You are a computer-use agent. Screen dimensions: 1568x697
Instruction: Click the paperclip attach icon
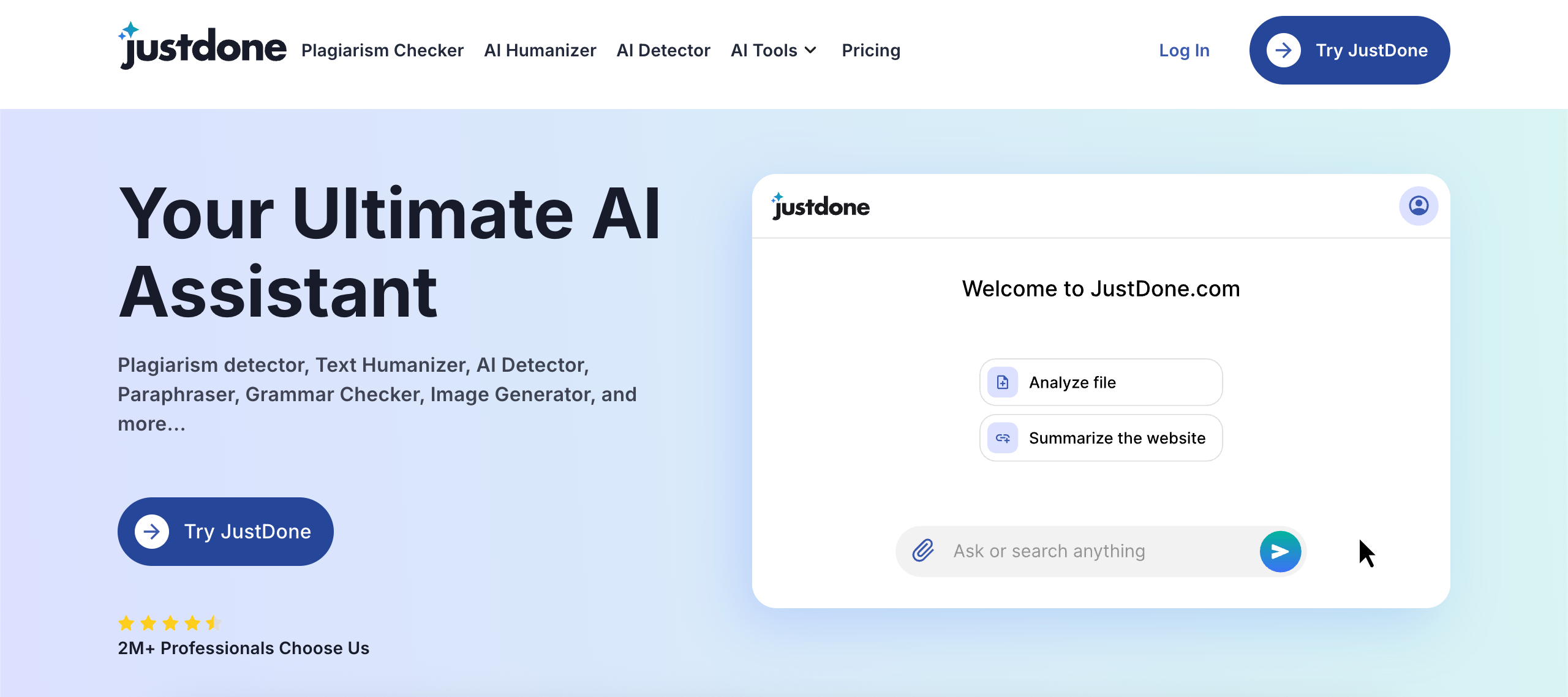923,551
